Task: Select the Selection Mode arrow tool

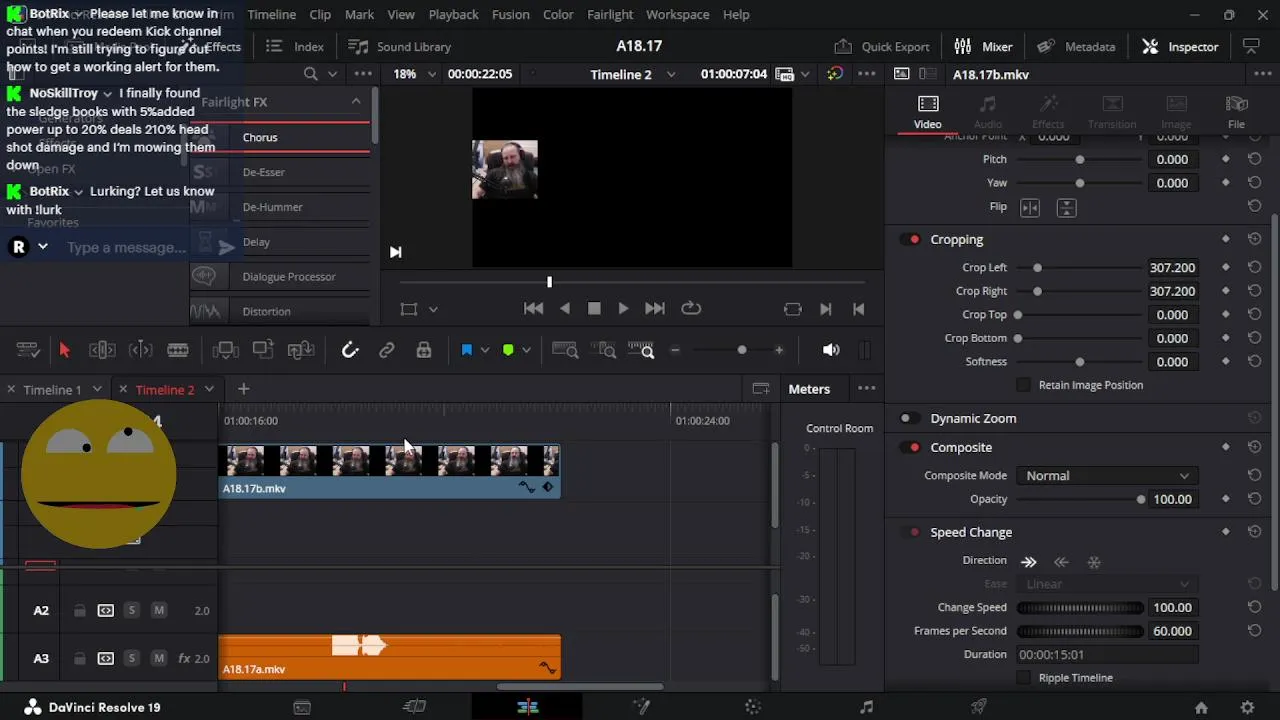Action: [64, 350]
